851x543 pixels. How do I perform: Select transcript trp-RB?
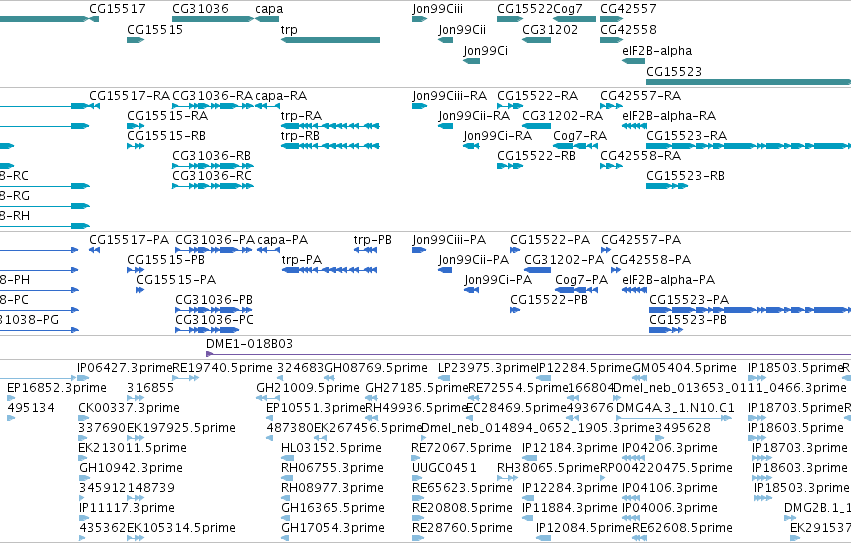point(331,146)
